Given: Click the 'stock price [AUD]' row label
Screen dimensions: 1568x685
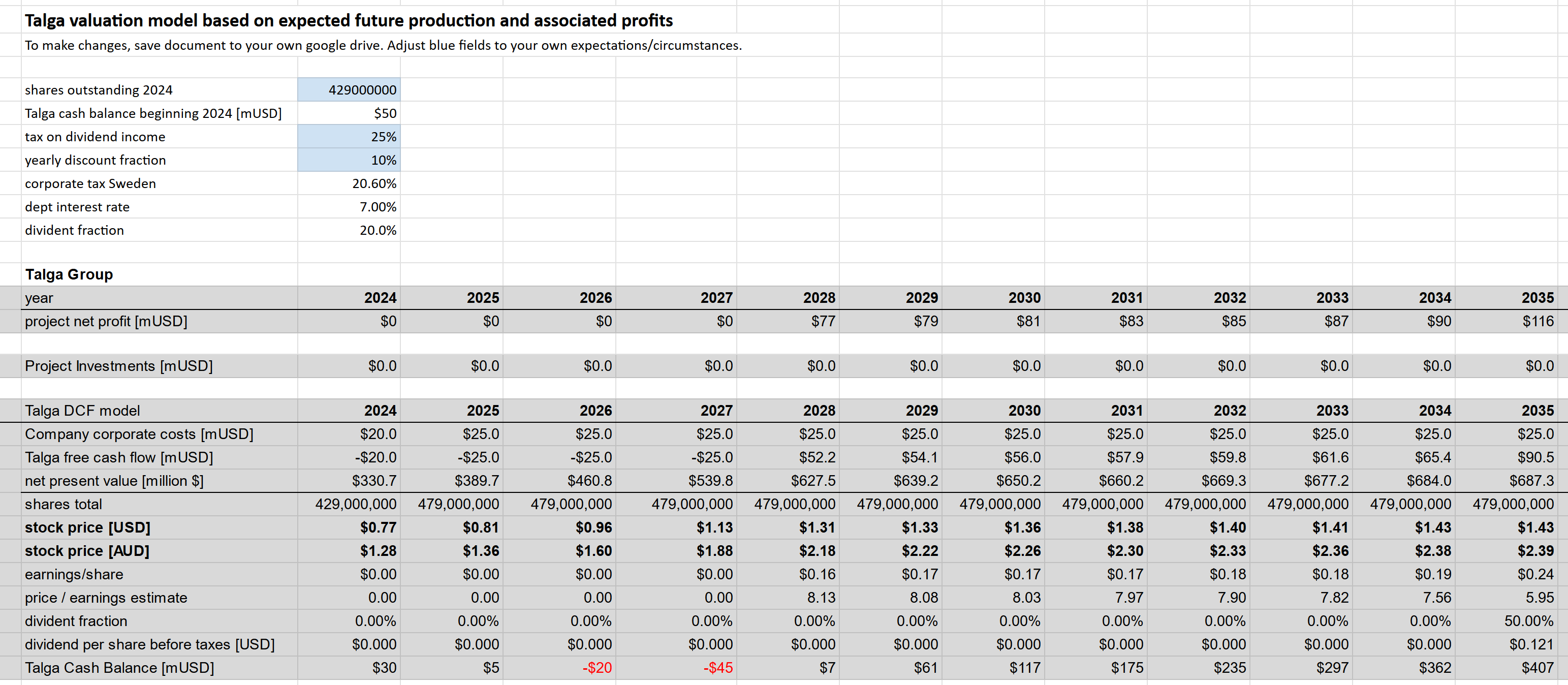Looking at the screenshot, I should click(87, 551).
